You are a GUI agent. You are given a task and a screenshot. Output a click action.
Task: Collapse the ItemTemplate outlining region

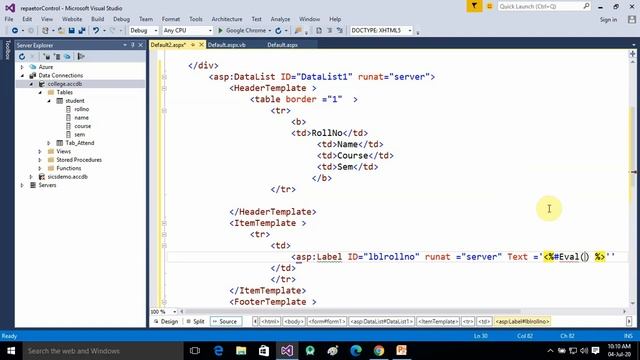click(164, 223)
